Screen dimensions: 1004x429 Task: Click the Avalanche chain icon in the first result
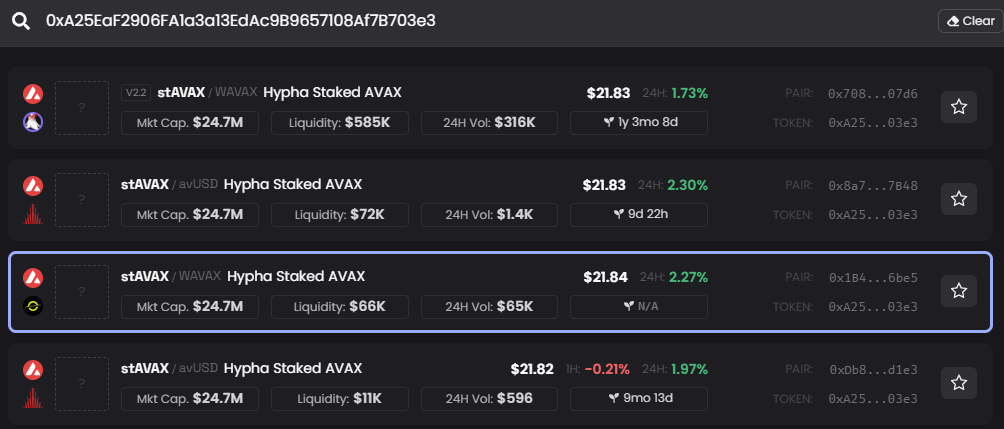tap(33, 94)
